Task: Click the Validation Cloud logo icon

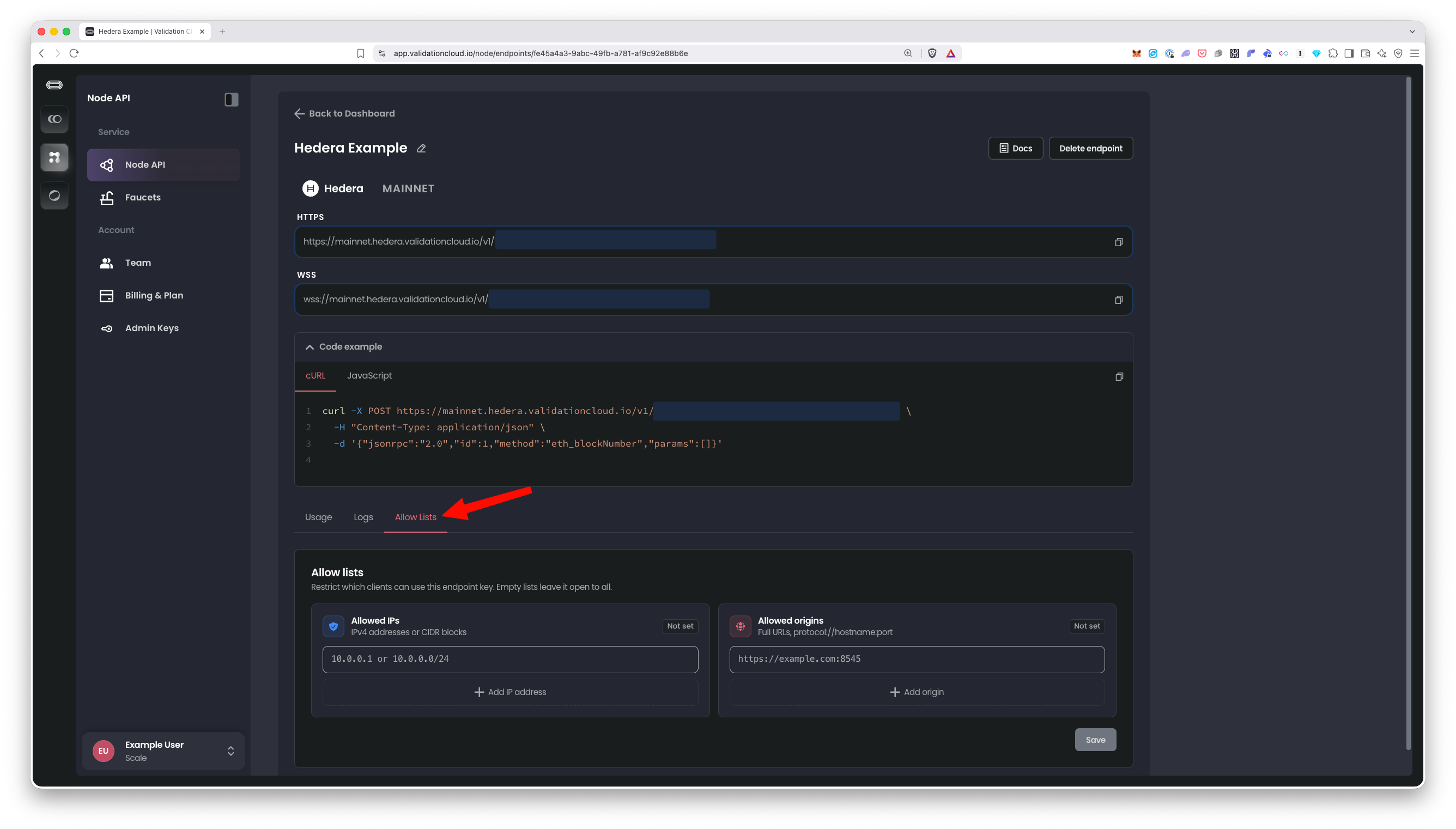Action: tap(54, 85)
